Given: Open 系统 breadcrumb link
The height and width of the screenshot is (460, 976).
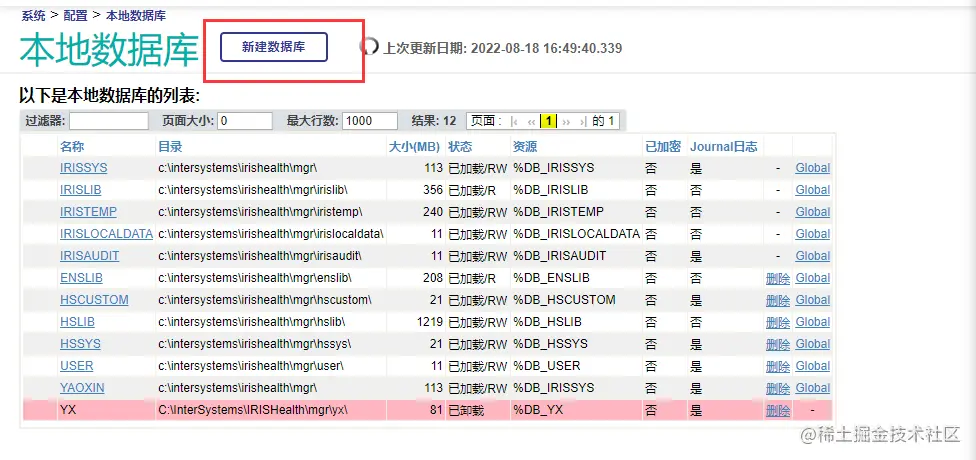Looking at the screenshot, I should pos(34,16).
